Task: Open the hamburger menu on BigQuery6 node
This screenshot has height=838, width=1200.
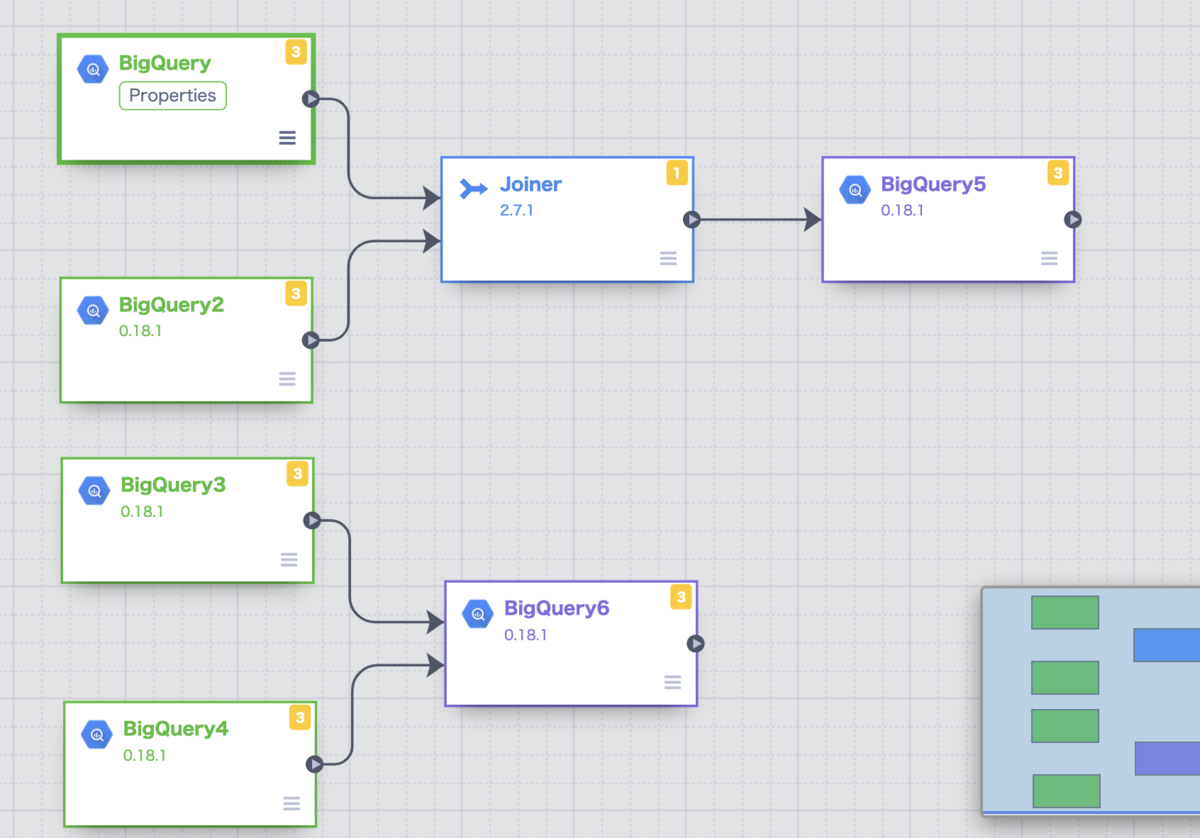Action: click(672, 682)
